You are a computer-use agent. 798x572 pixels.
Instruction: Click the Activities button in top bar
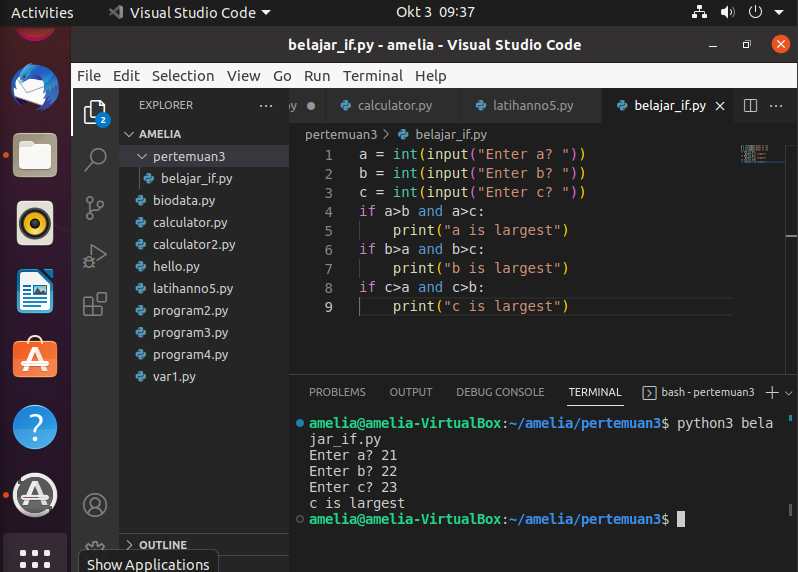[x=42, y=12]
